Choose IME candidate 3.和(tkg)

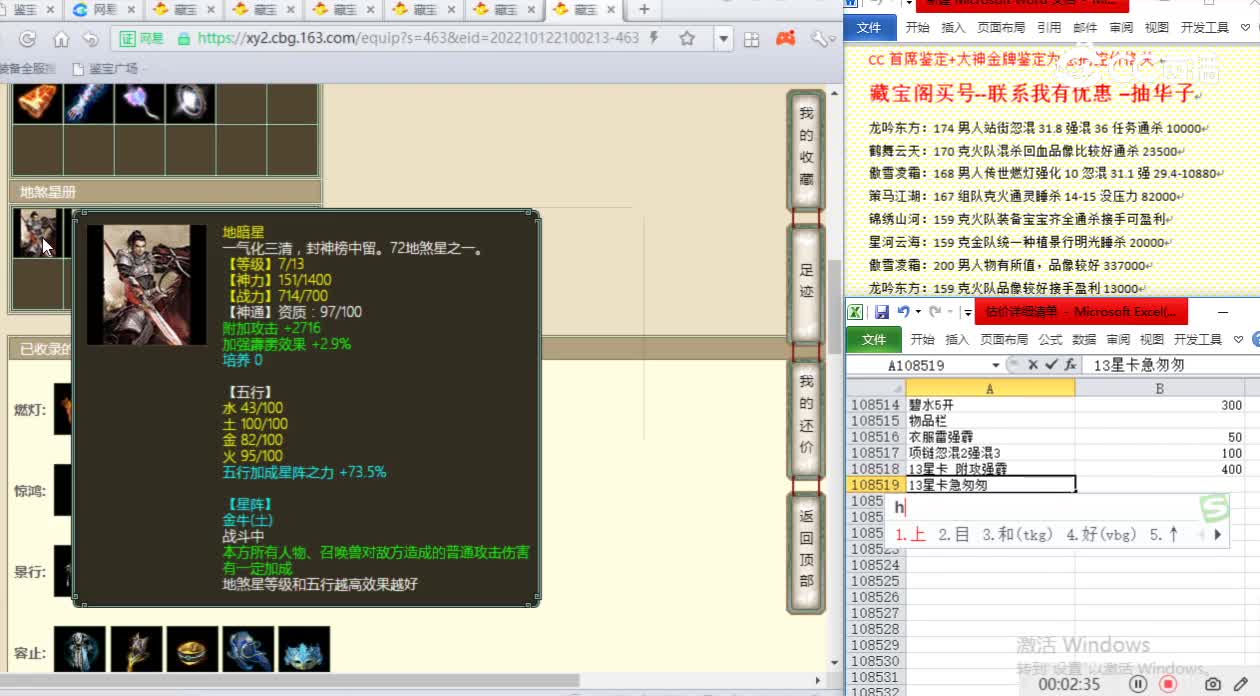(1018, 535)
